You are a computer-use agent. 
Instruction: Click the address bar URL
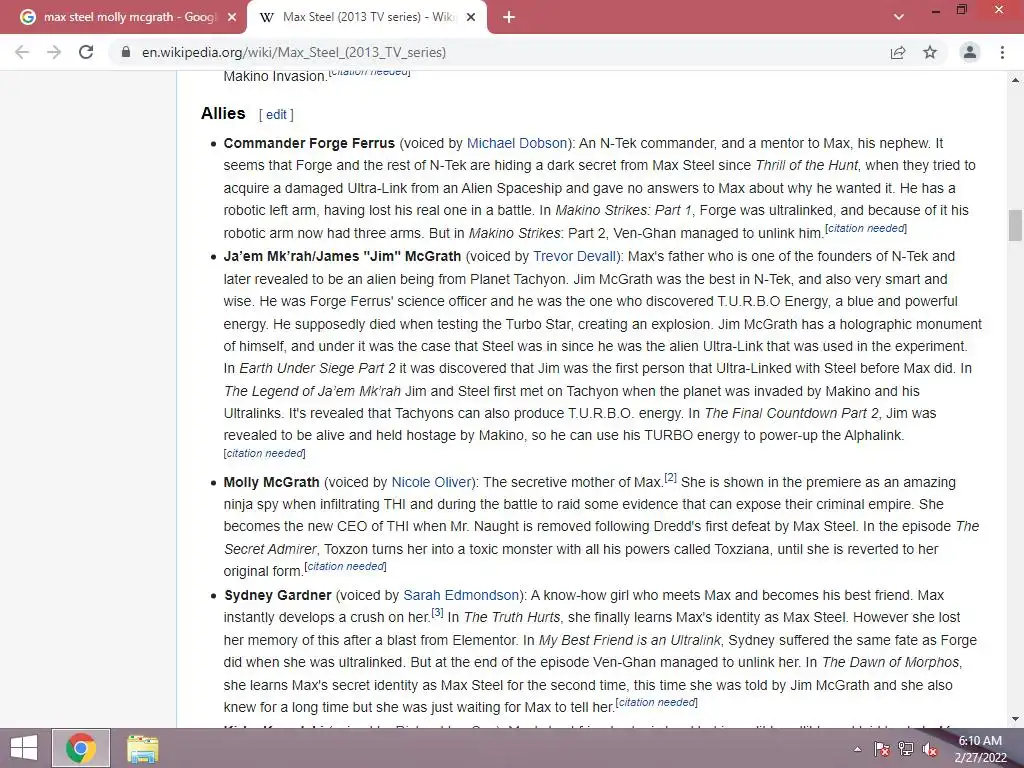click(x=294, y=52)
